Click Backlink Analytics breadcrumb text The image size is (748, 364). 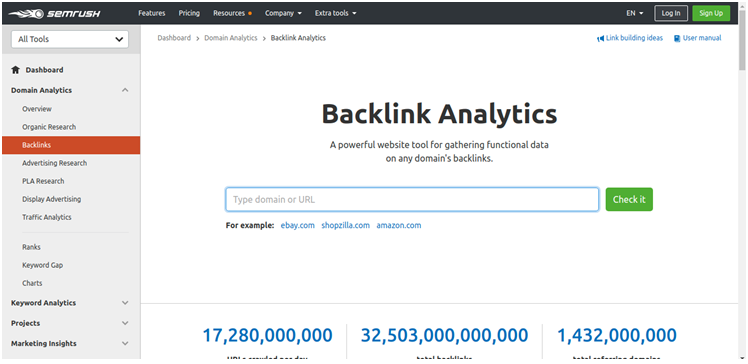click(298, 38)
